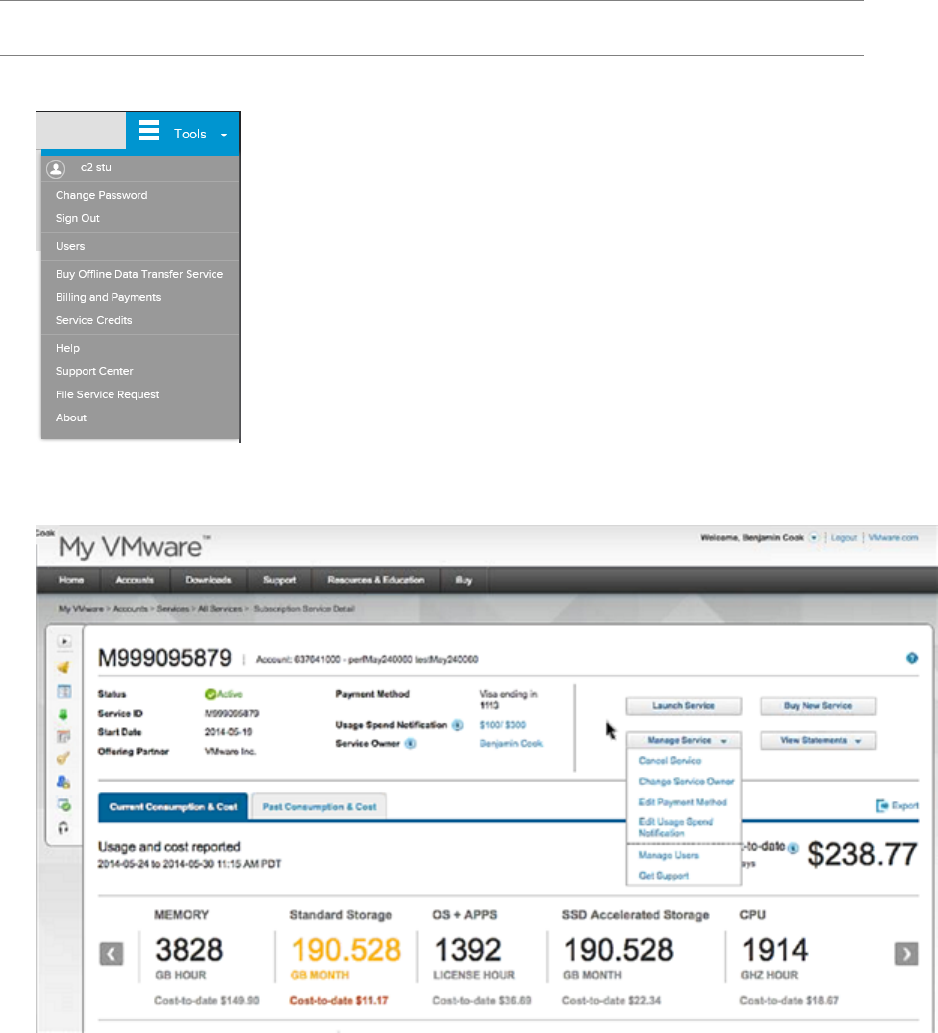938x1033 pixels.
Task: Open Billing and Payments menu entry
Action: pos(108,297)
